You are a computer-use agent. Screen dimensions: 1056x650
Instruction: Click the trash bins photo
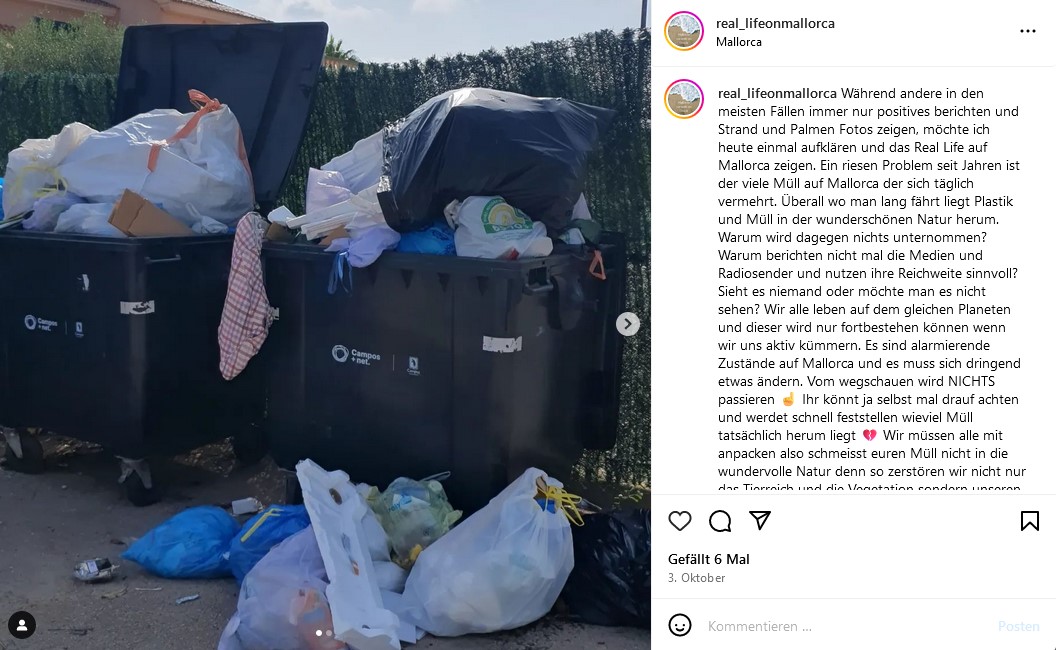[x=325, y=325]
